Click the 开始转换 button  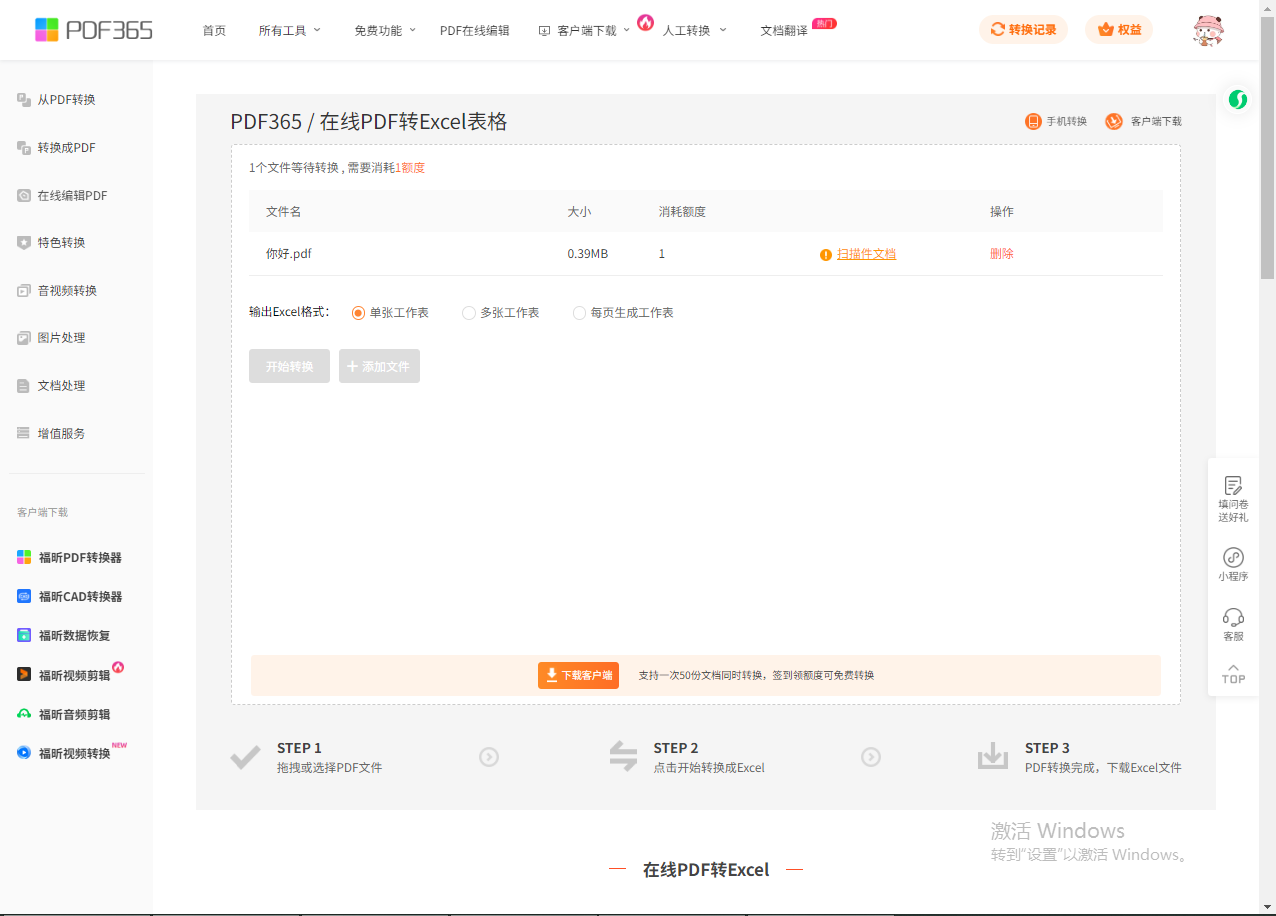coord(289,366)
